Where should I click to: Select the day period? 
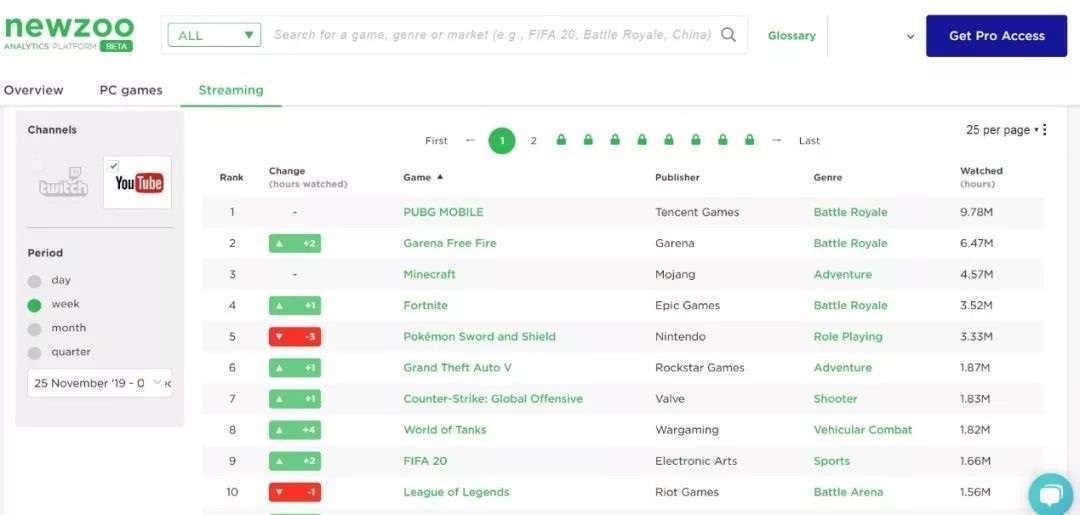click(34, 281)
